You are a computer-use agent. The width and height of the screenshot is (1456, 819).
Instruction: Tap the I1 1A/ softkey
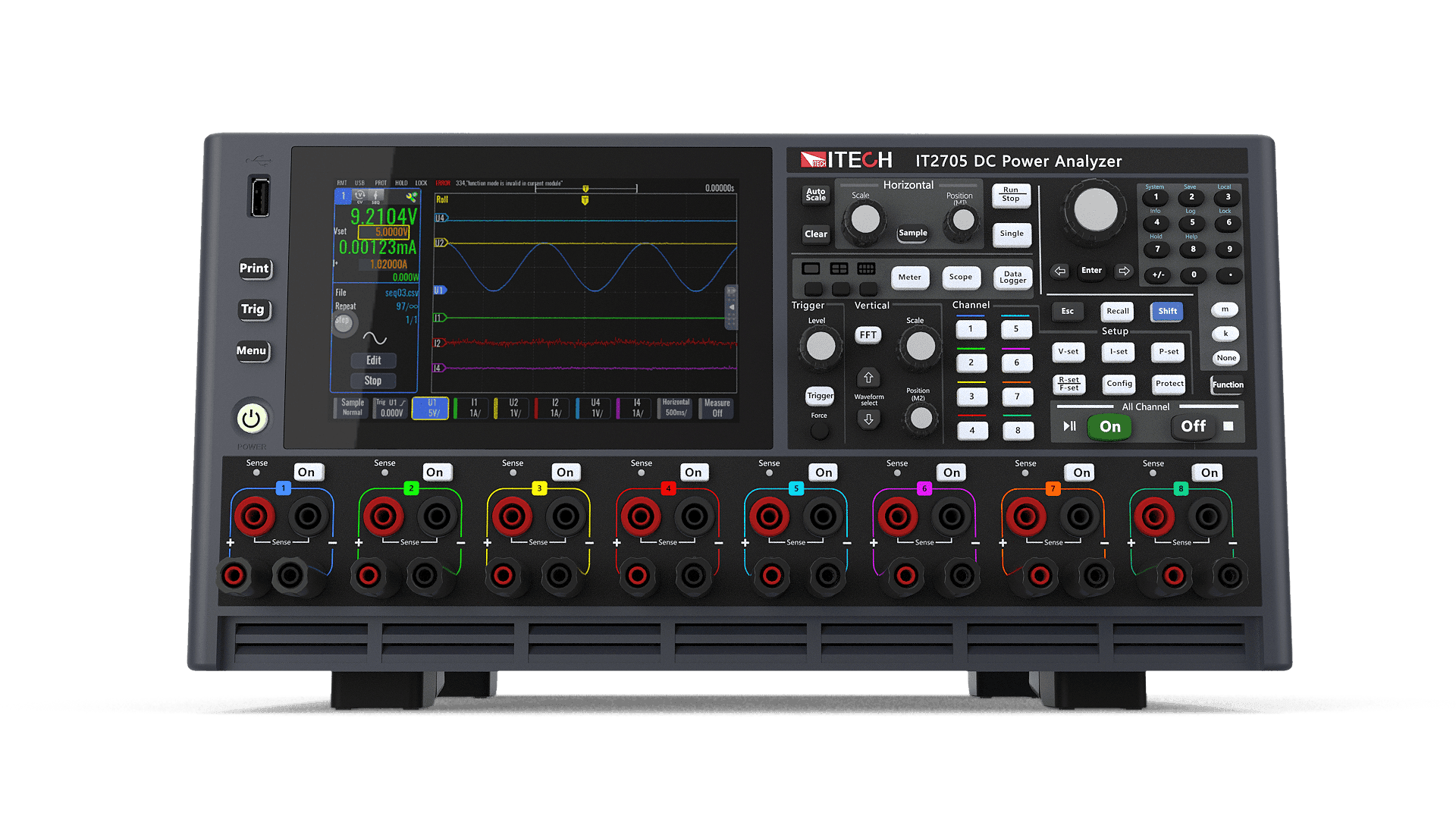pos(472,408)
